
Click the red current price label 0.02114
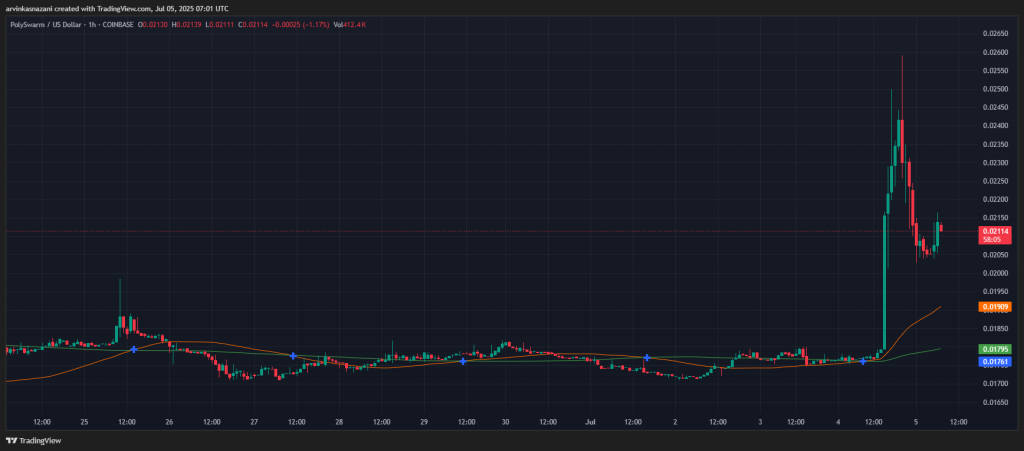click(x=995, y=231)
